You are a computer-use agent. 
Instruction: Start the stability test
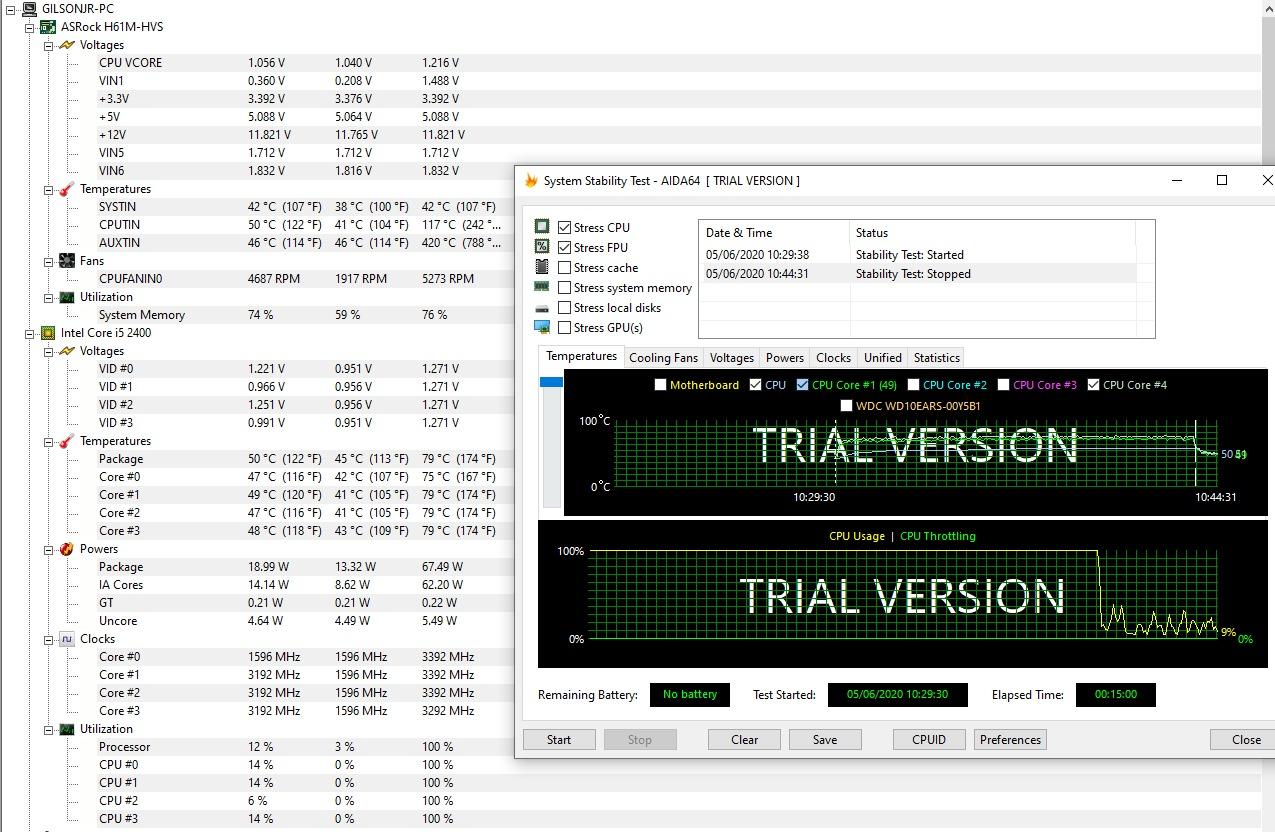pos(559,740)
